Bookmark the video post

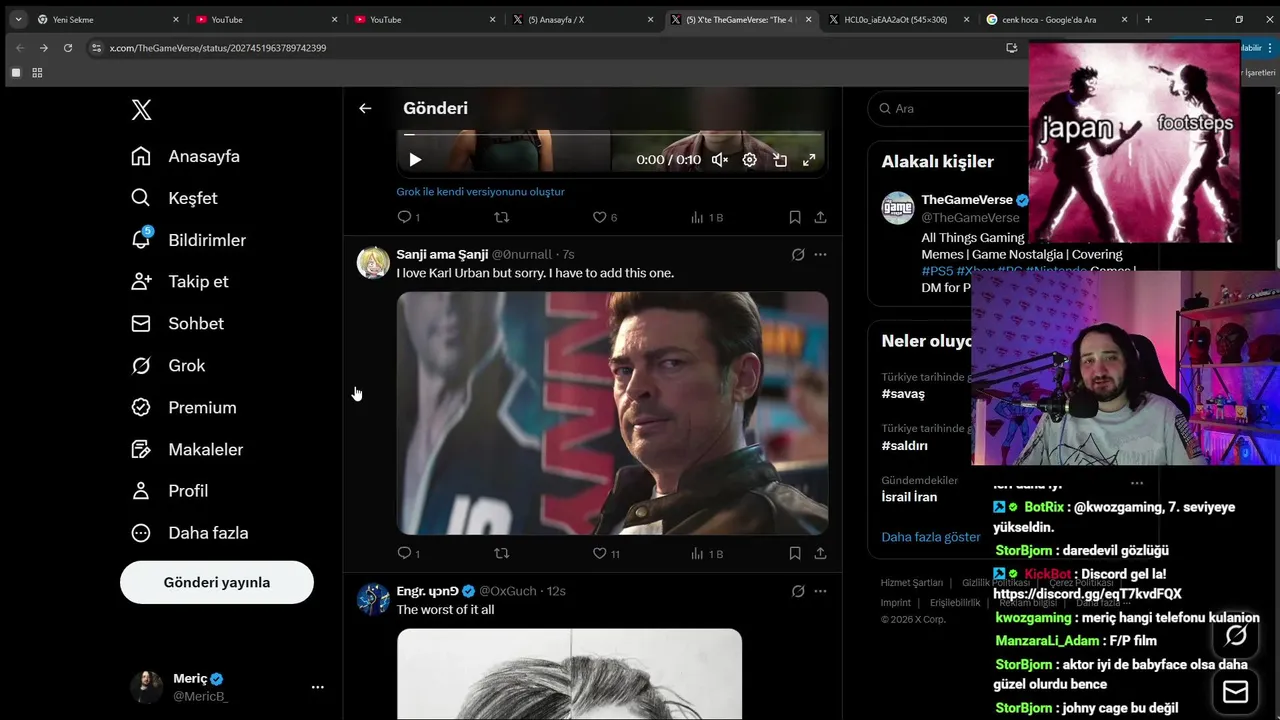795,217
